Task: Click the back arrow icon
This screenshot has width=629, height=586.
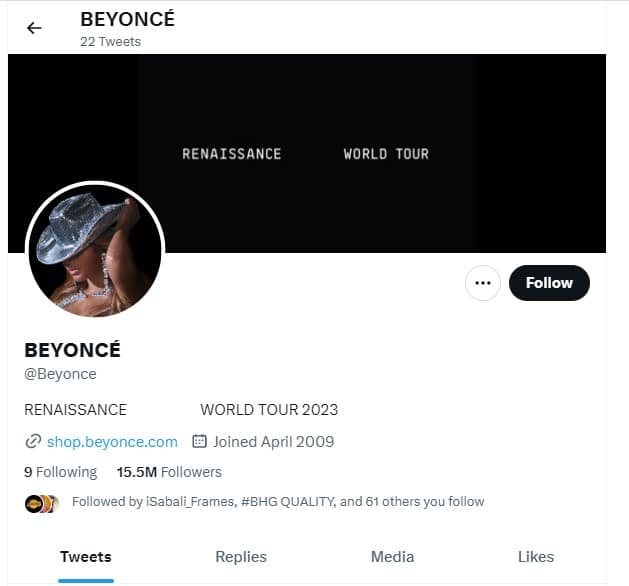Action: pyautogui.click(x=35, y=28)
